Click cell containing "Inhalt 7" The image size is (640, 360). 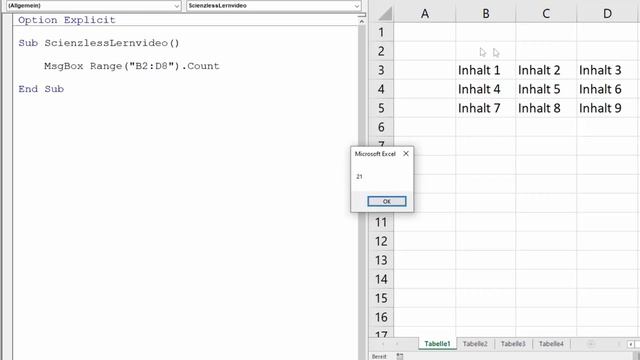click(x=486, y=108)
